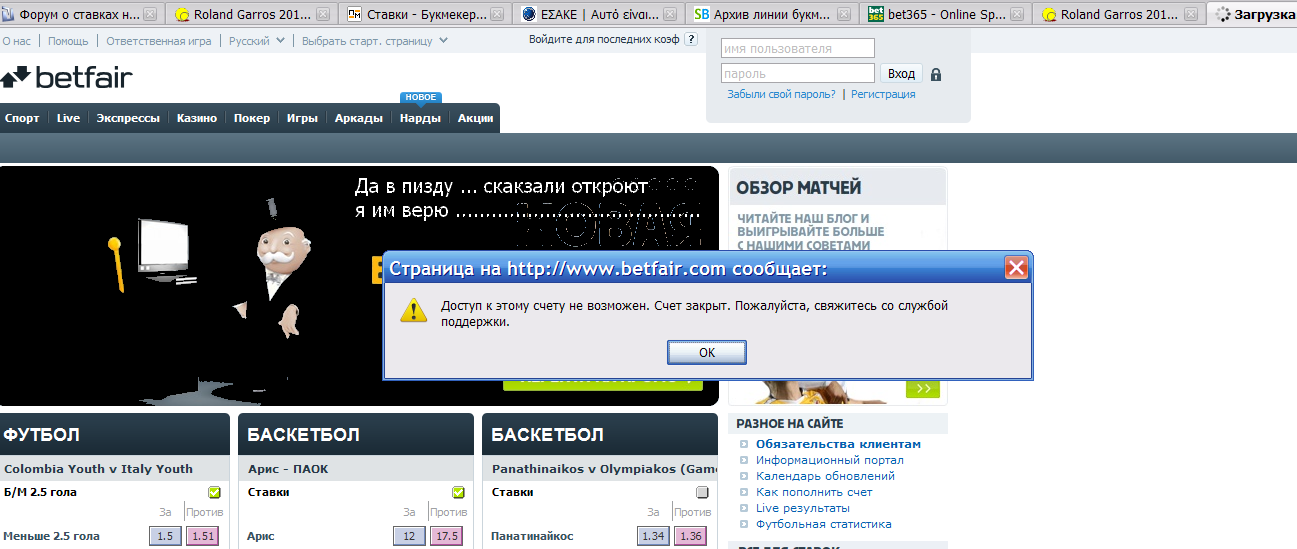Click the question mark help icon
This screenshot has width=1297, height=549.
[x=691, y=40]
